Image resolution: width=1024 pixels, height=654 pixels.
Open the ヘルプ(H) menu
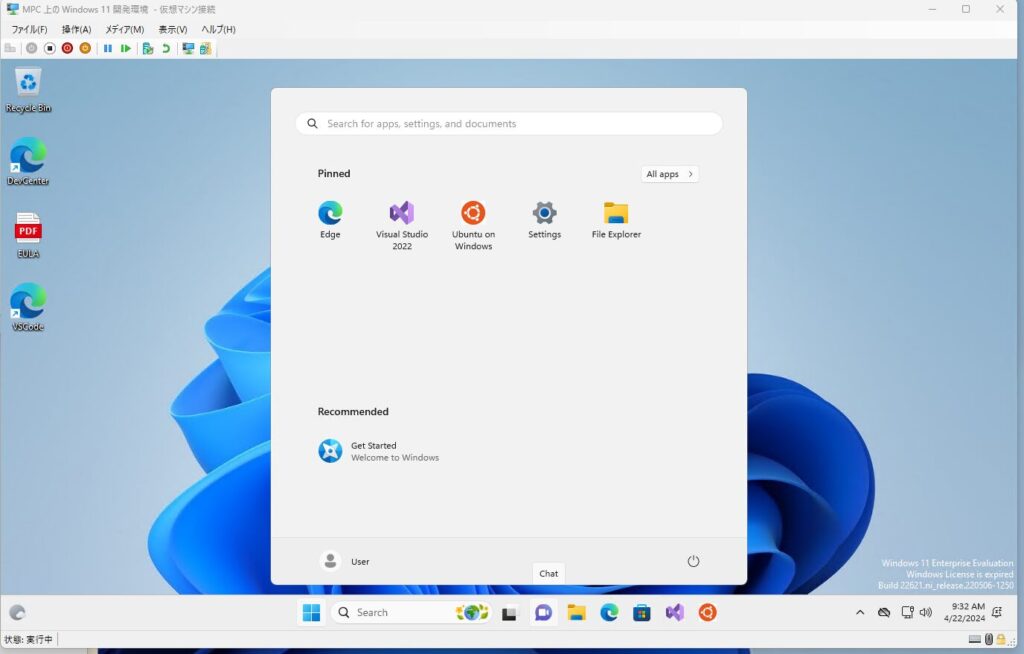pyautogui.click(x=218, y=29)
